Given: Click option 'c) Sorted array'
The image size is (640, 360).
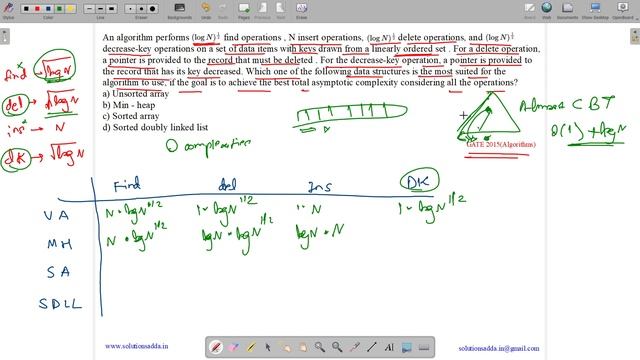Looking at the screenshot, I should click(x=131, y=116).
